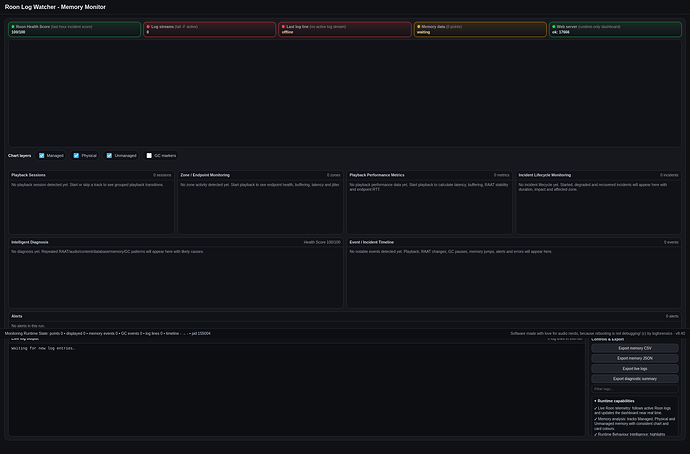Click the empty memory chart area
Viewport: 690px width, 454px height.
coord(345,93)
